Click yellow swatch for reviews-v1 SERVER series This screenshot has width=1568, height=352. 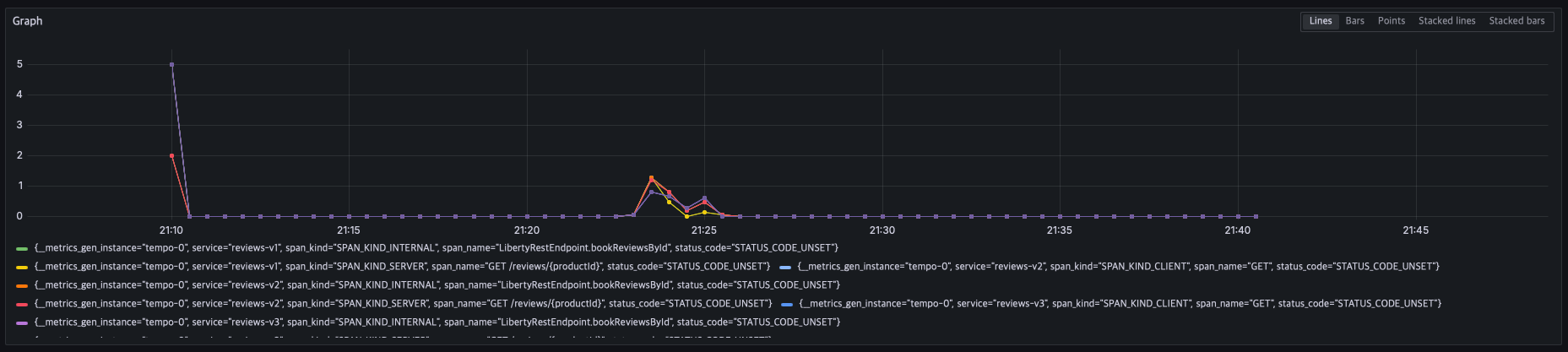(22, 267)
